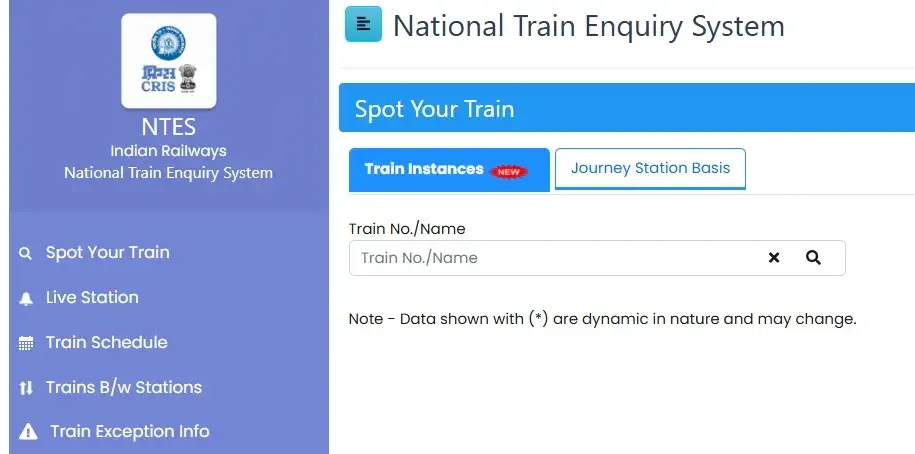
Task: Click the bell icon for Live Station
Action: (26, 299)
